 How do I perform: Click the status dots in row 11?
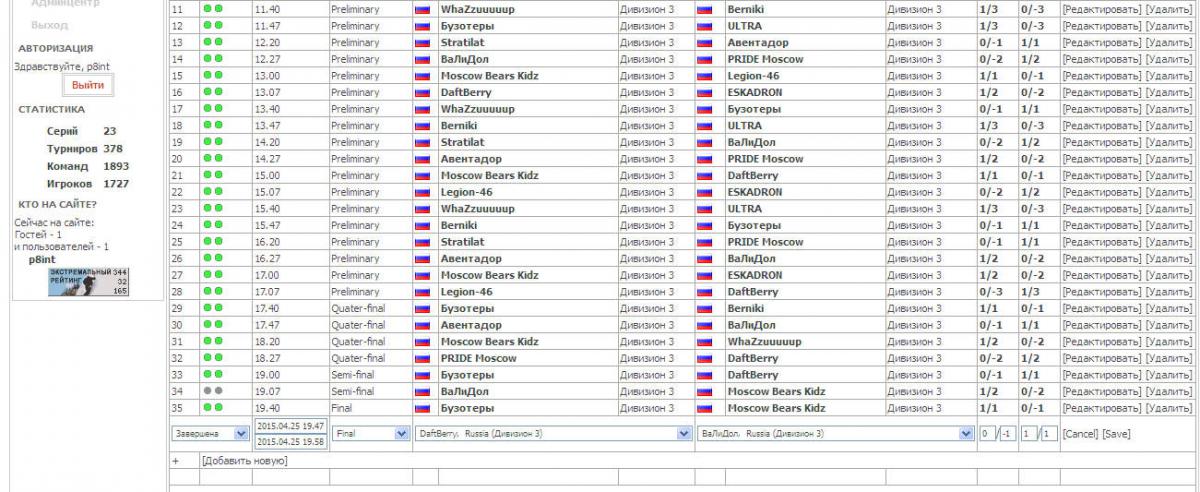pyautogui.click(x=212, y=9)
